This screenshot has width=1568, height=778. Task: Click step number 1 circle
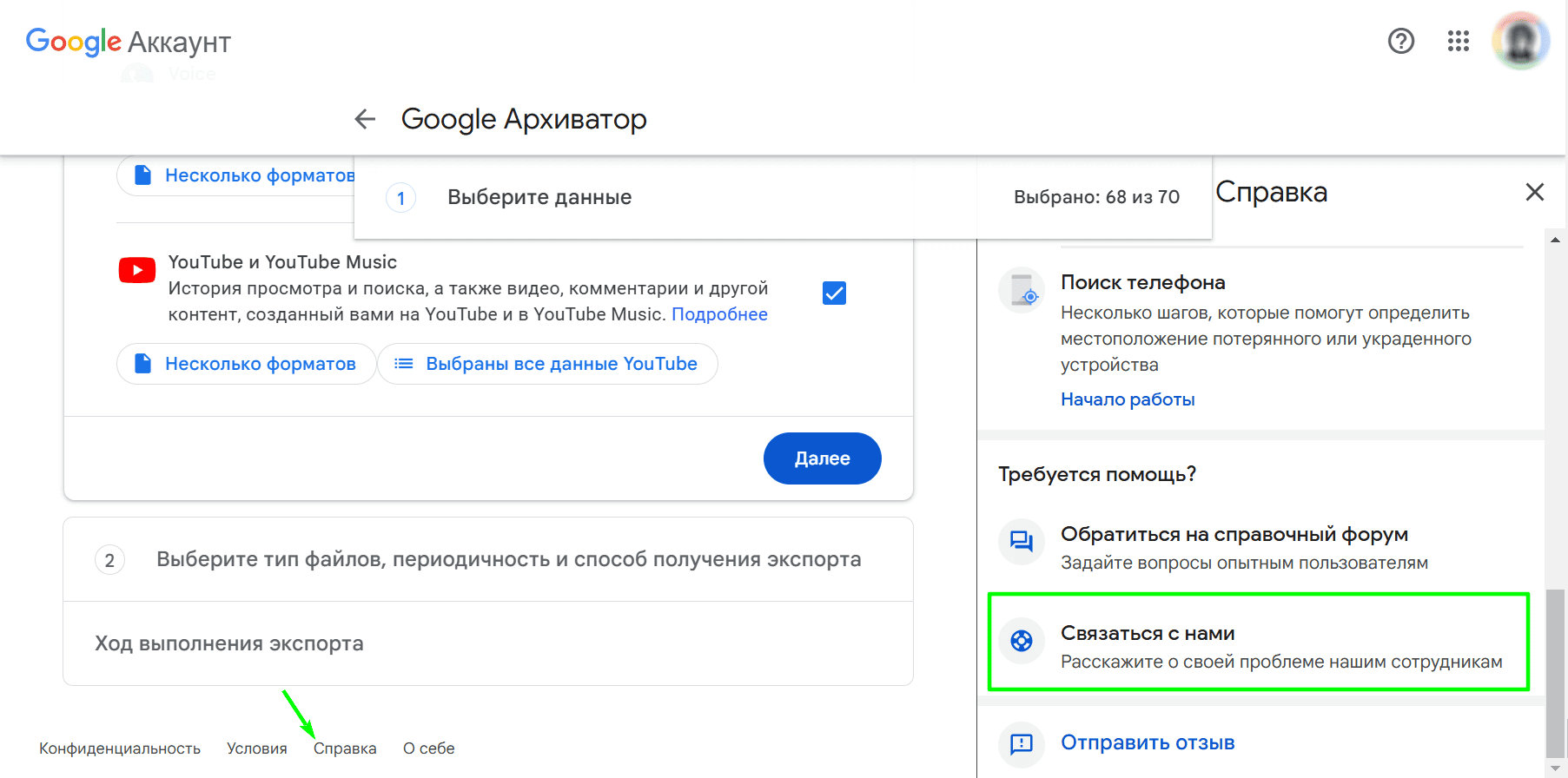click(x=400, y=198)
